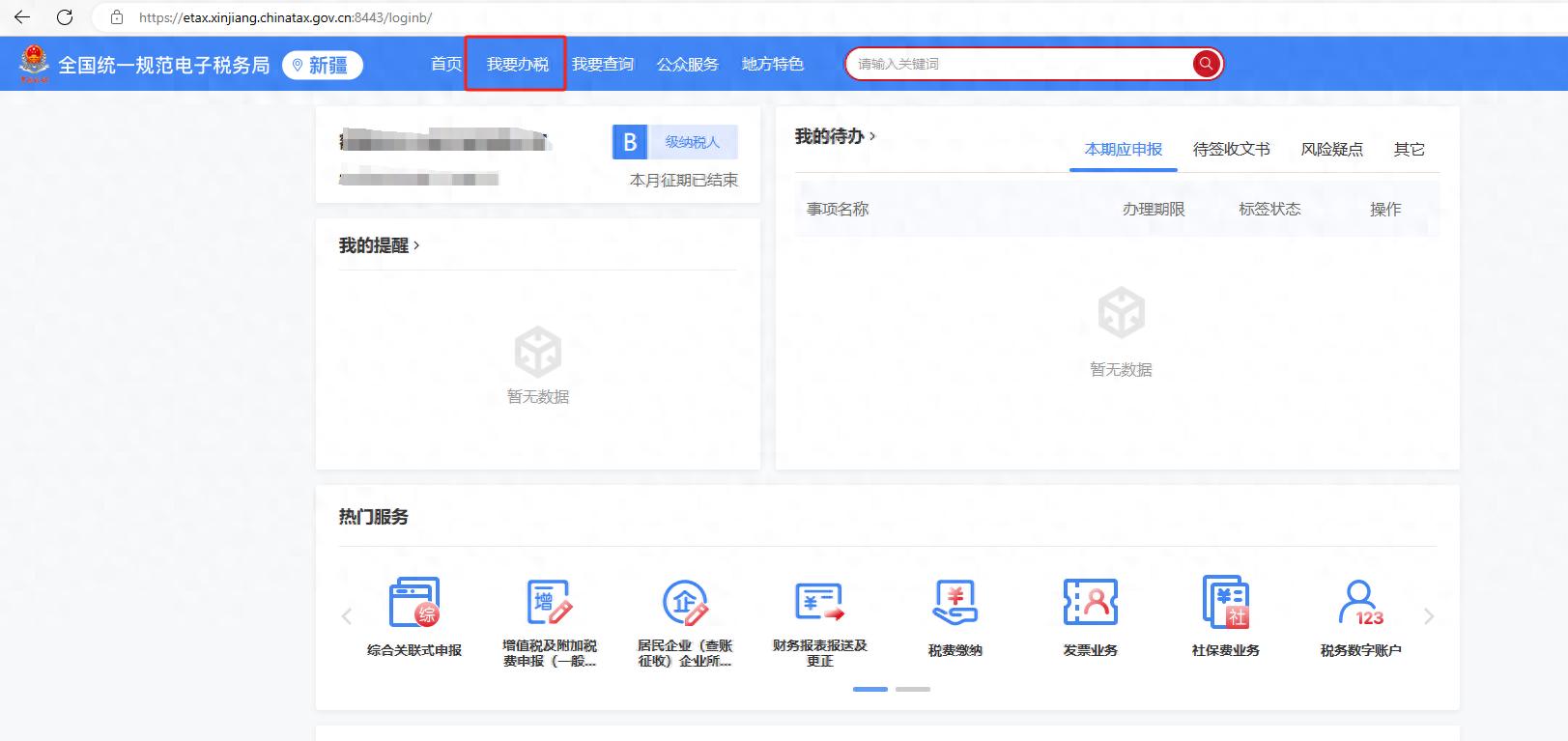This screenshot has width=1568, height=741.
Task: Expand 我的提醒 section chevron
Action: click(x=416, y=245)
